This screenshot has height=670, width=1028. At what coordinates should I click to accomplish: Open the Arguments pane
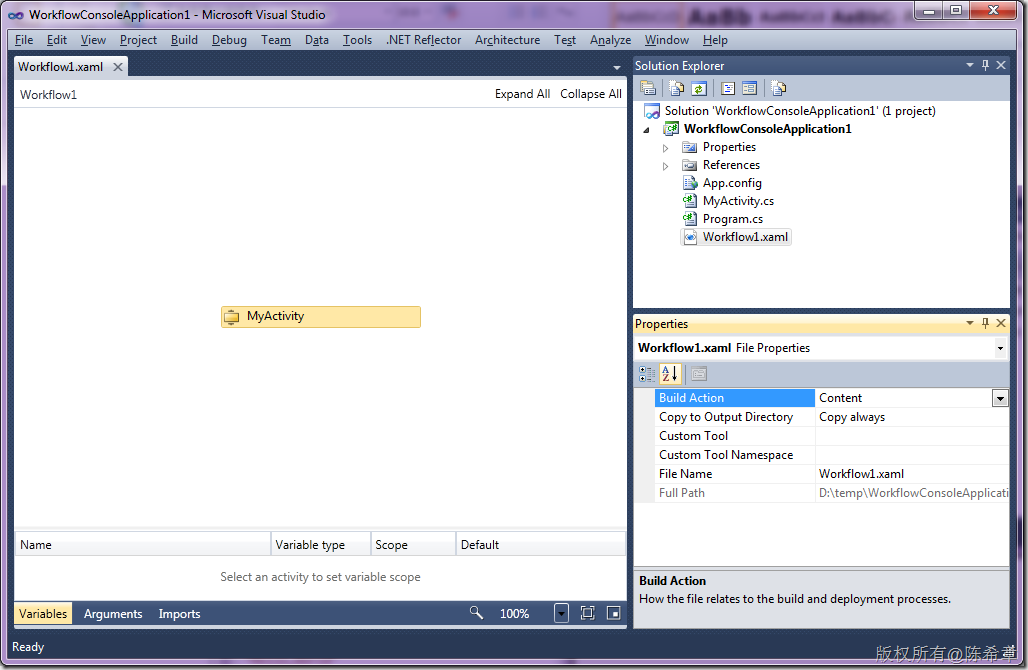[x=113, y=614]
